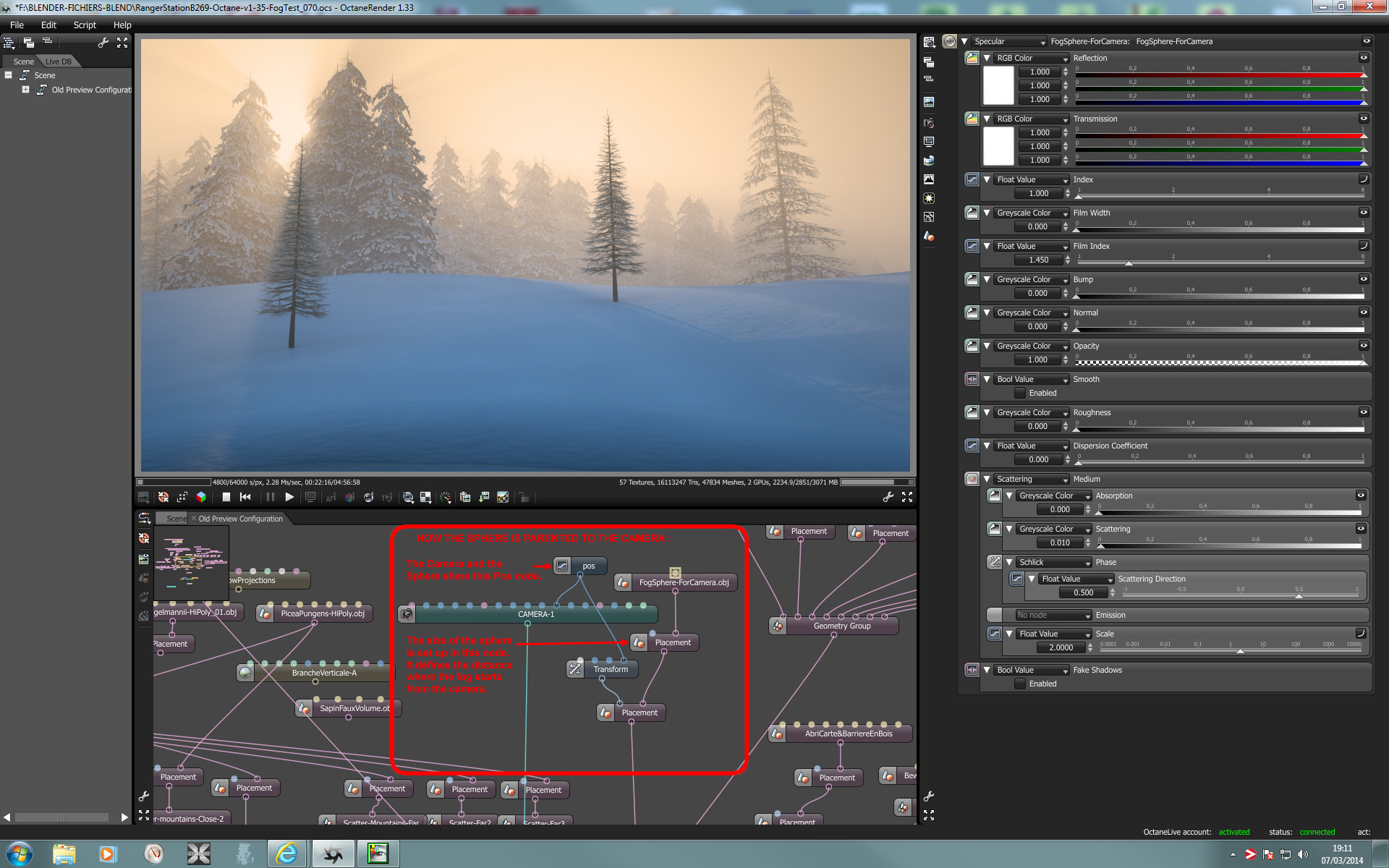
Task: Collapse the Medium section triangle
Action: pos(987,479)
